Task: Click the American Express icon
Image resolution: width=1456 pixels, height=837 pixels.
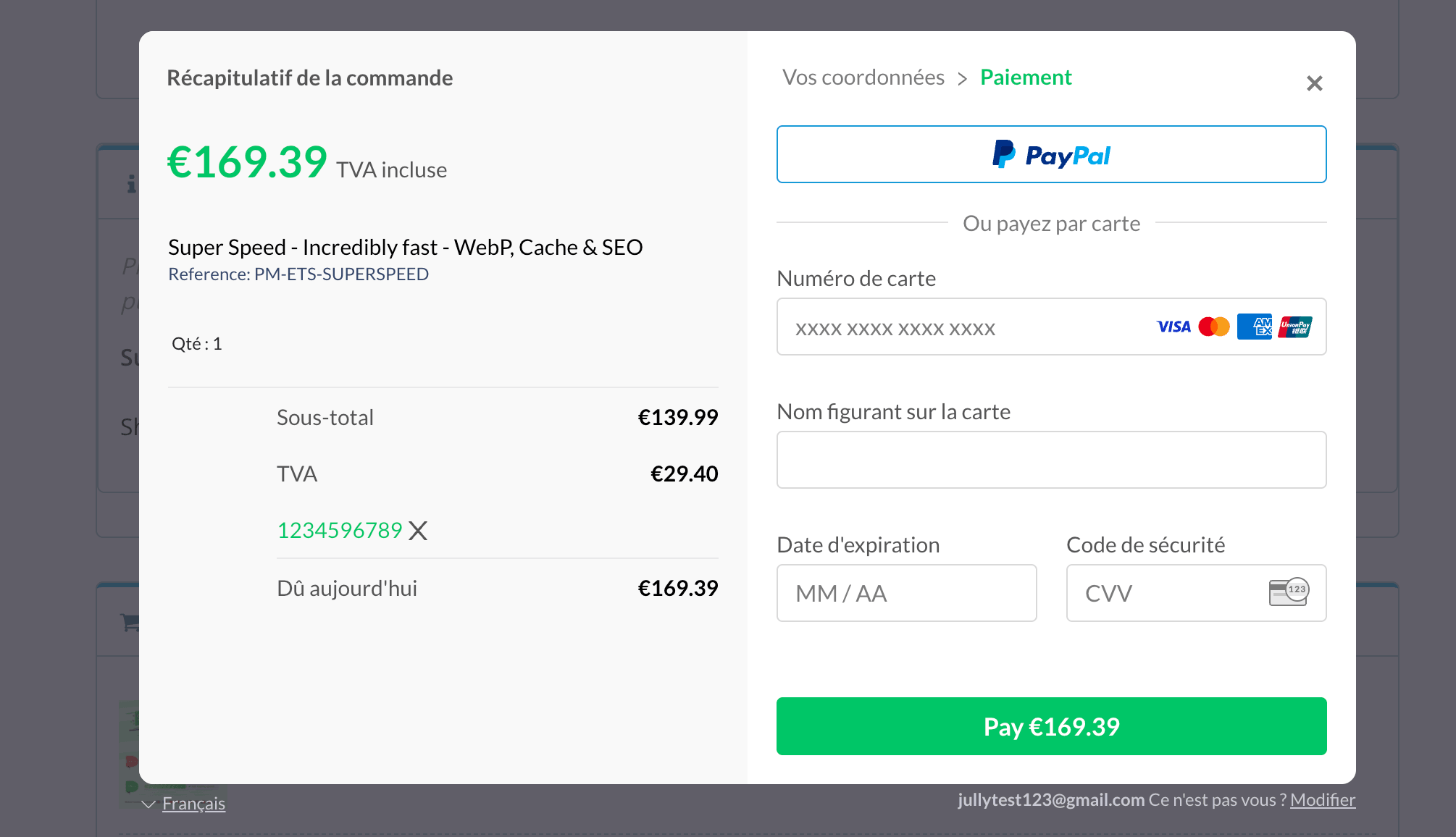Action: [1255, 327]
